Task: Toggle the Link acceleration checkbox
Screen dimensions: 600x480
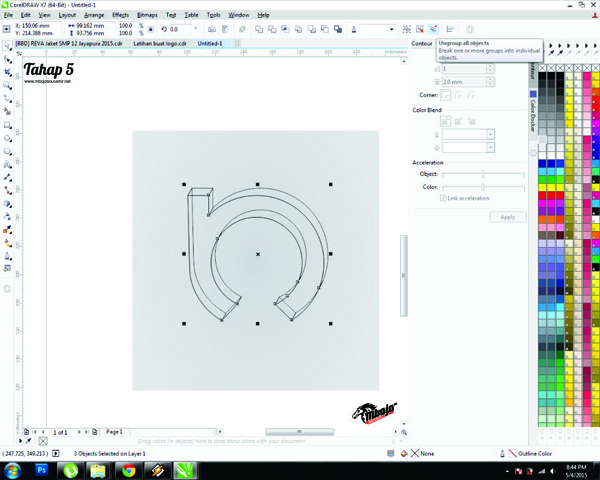Action: click(444, 198)
